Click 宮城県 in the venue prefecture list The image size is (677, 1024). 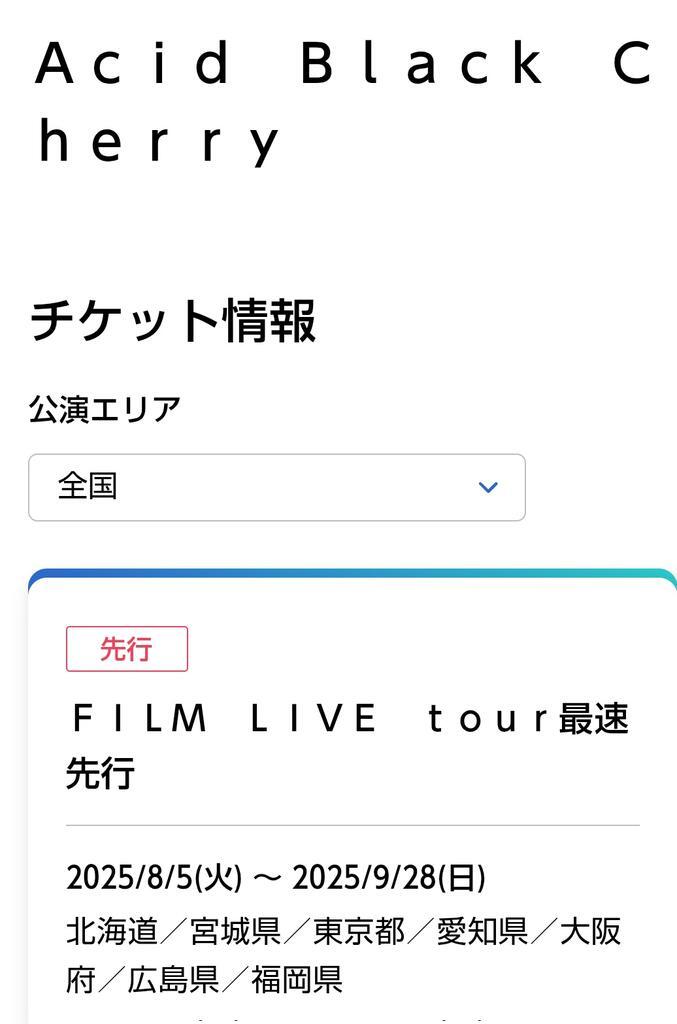coord(235,931)
